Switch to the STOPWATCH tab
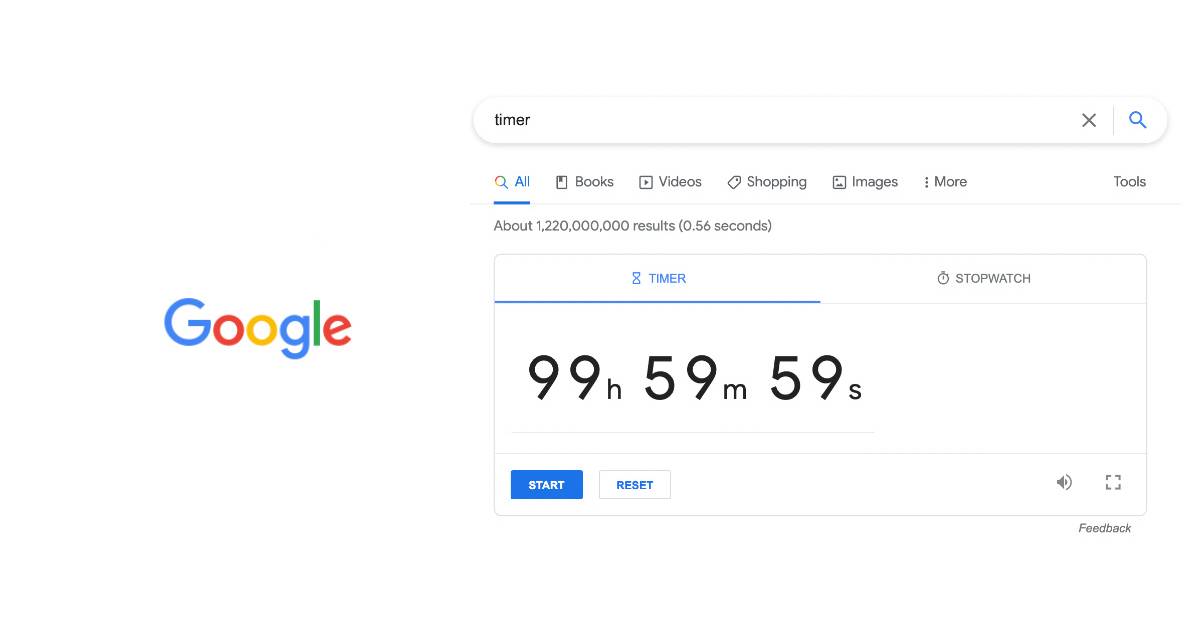This screenshot has width=1200, height=628. click(983, 279)
